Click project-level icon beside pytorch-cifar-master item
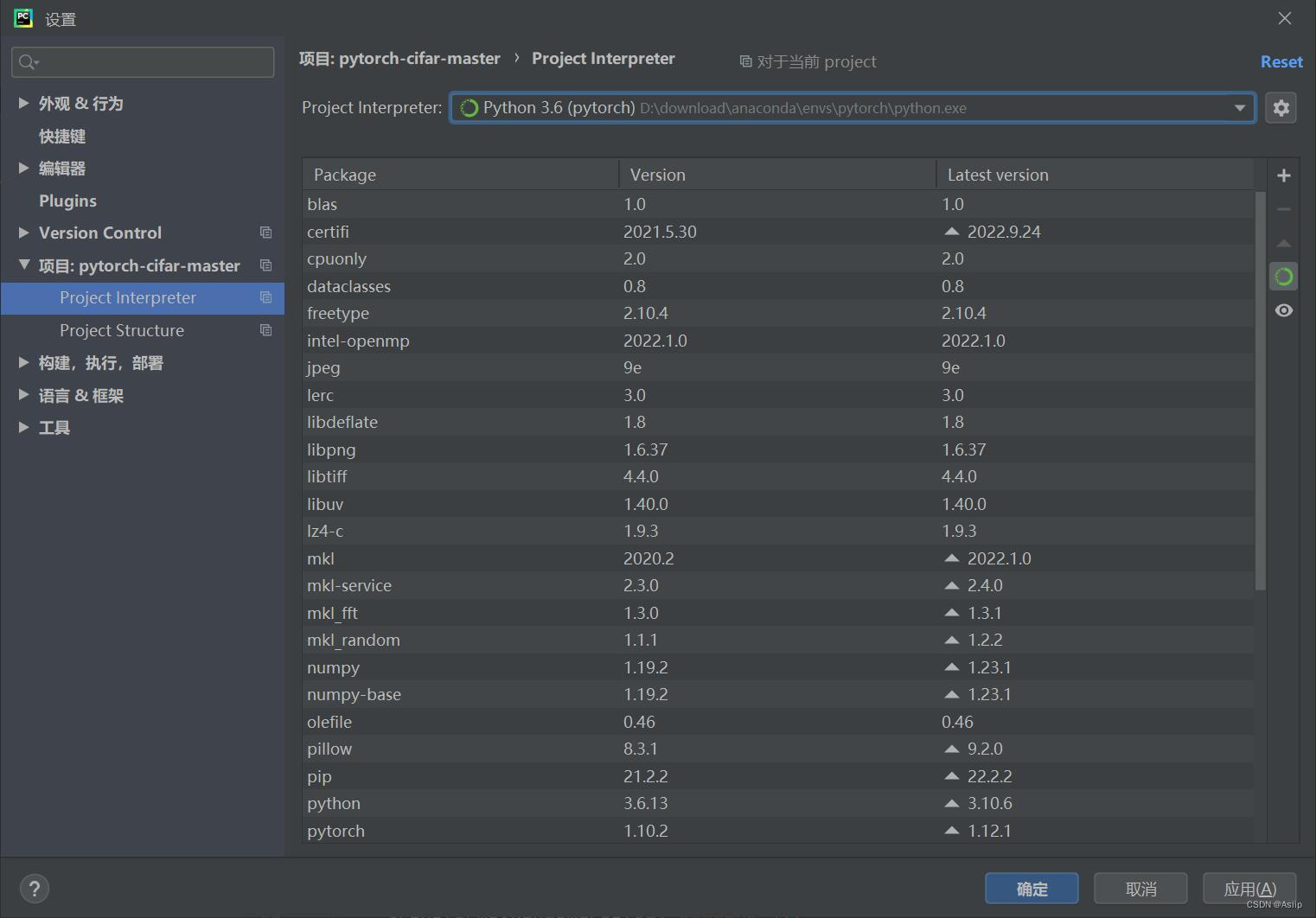This screenshot has width=1316, height=918. [x=265, y=265]
